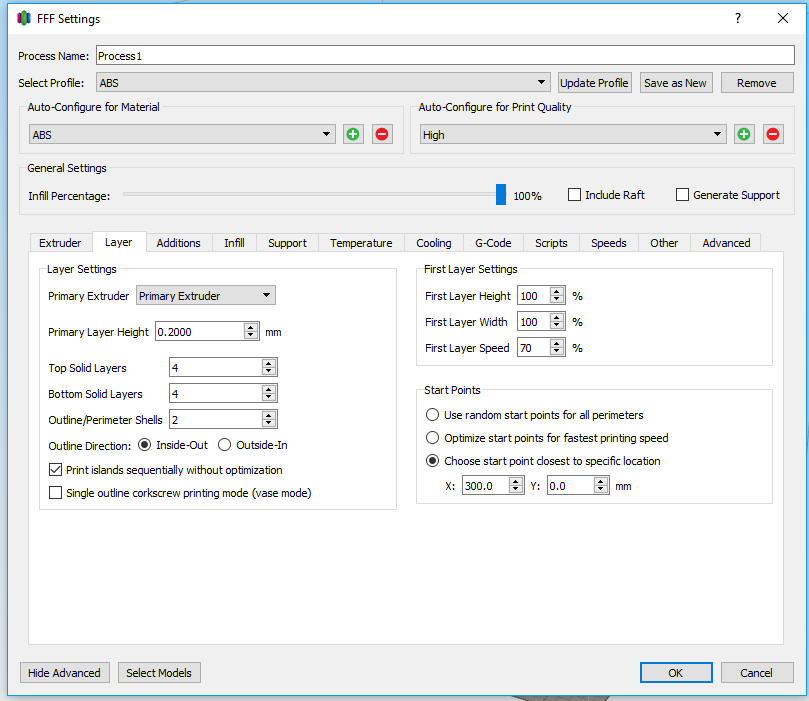Viewport: 809px width, 701px height.
Task: Decrease Top Solid Layers with down arrow
Action: tap(268, 371)
